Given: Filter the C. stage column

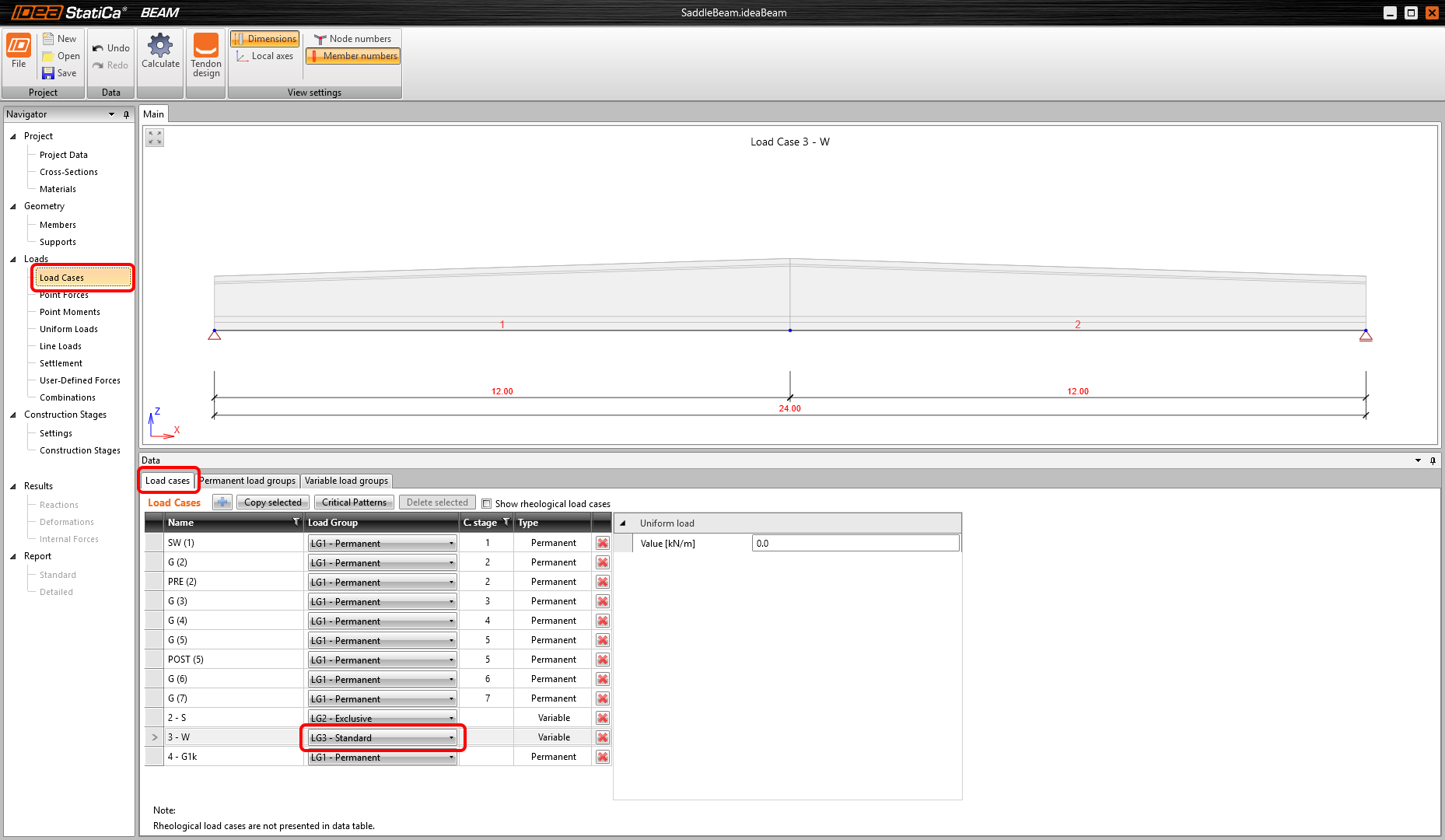Looking at the screenshot, I should tap(506, 522).
